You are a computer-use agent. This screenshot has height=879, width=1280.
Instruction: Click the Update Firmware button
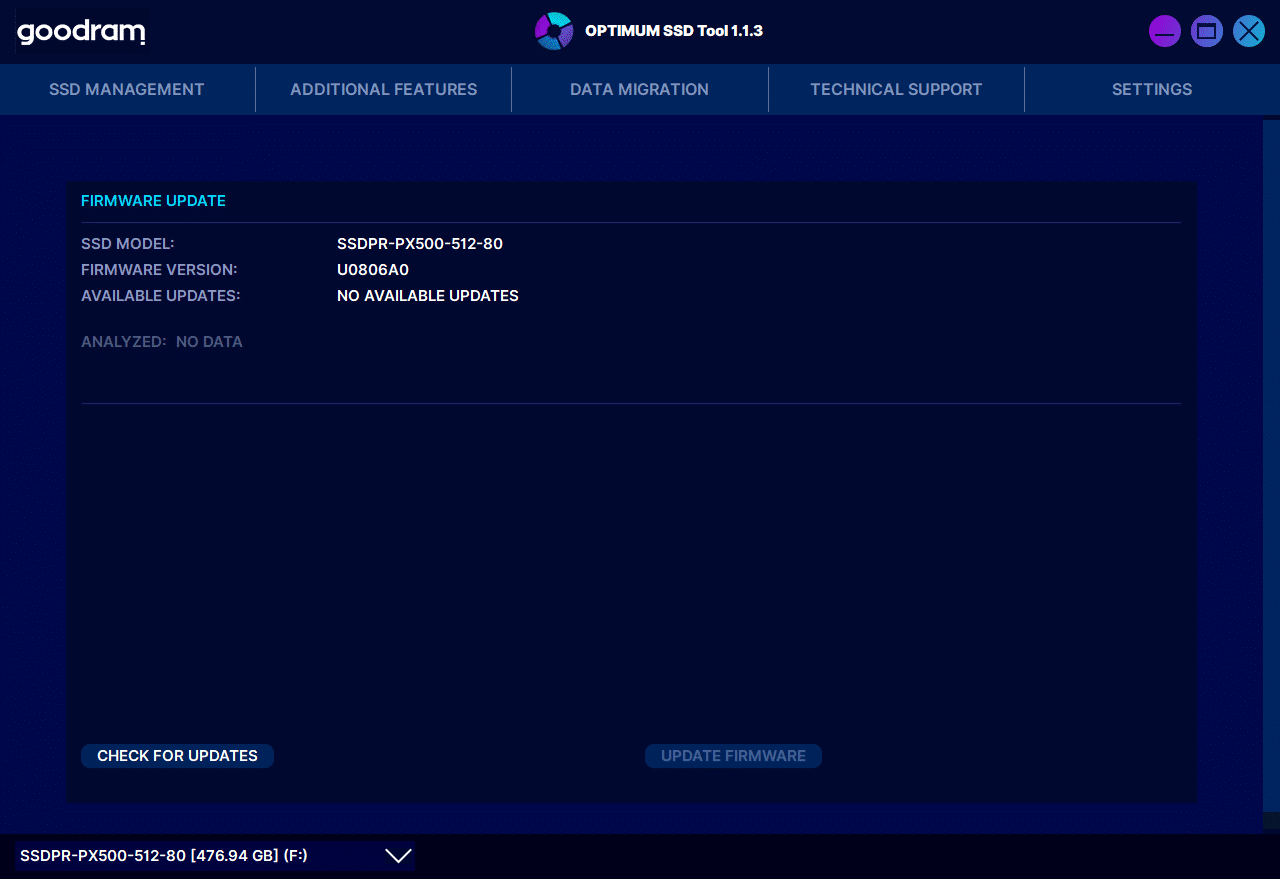pos(733,756)
